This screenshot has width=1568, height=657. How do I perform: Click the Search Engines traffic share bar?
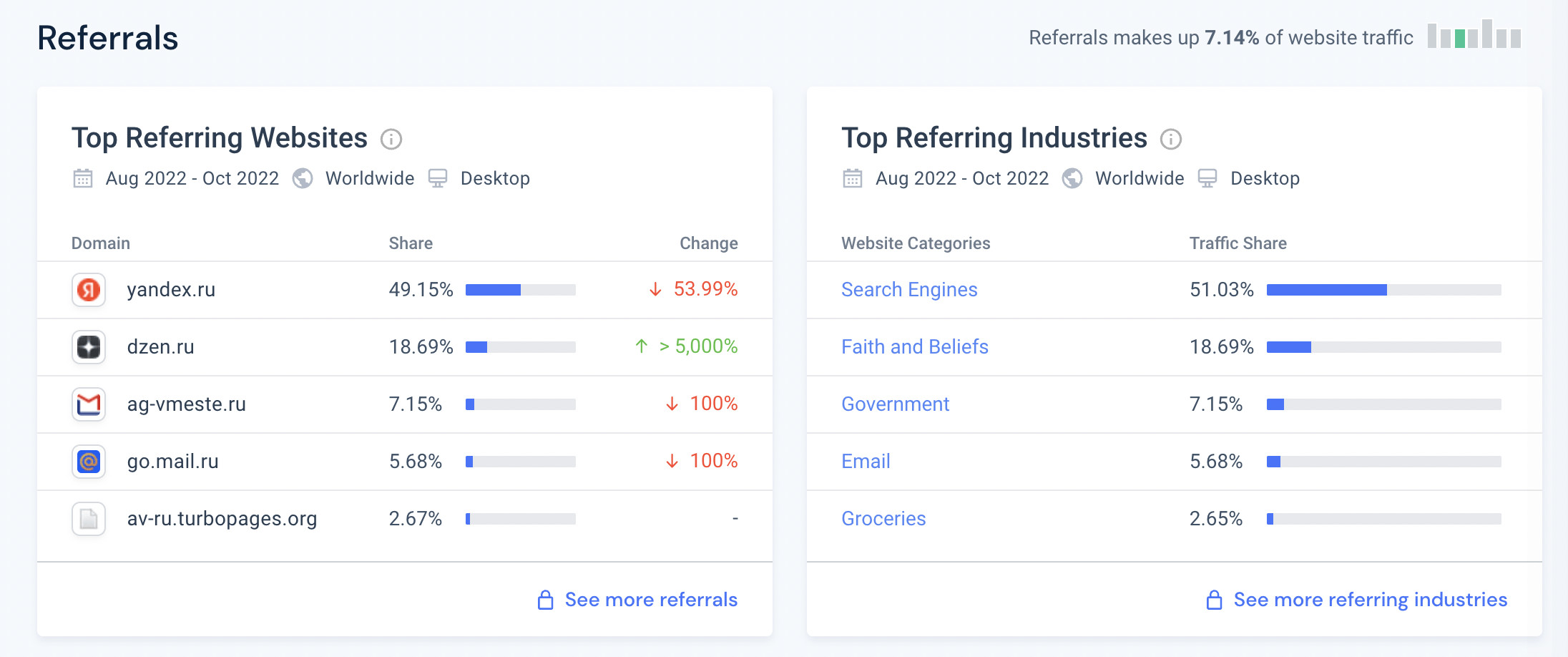point(1383,290)
